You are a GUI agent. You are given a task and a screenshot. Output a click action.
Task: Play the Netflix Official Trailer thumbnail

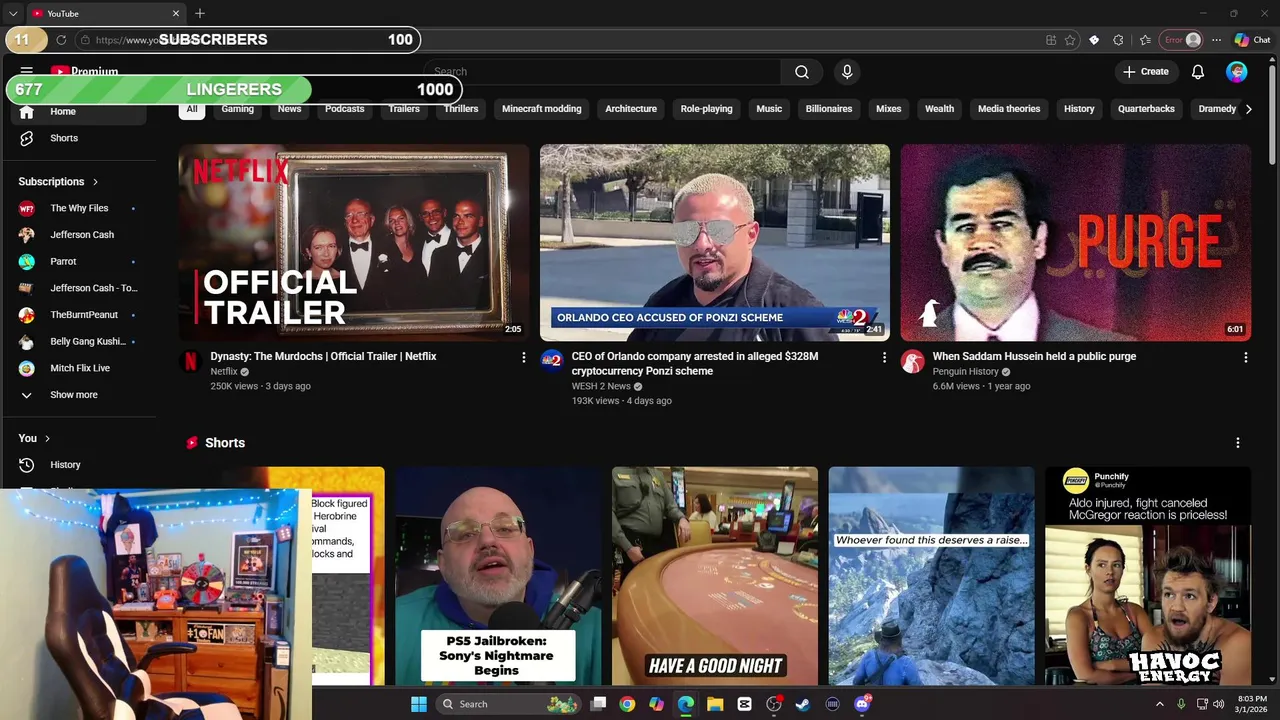pos(354,243)
